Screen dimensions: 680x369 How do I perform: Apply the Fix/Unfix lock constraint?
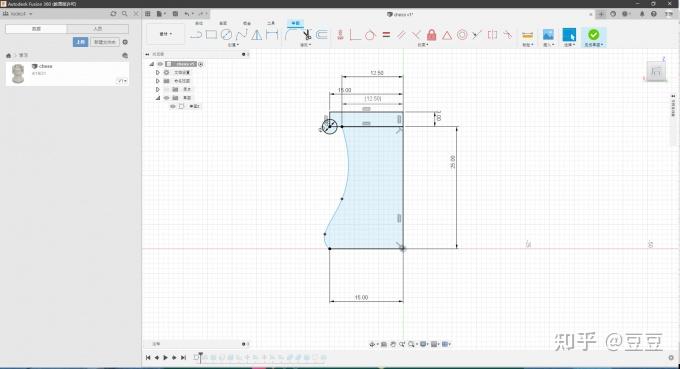(432, 35)
